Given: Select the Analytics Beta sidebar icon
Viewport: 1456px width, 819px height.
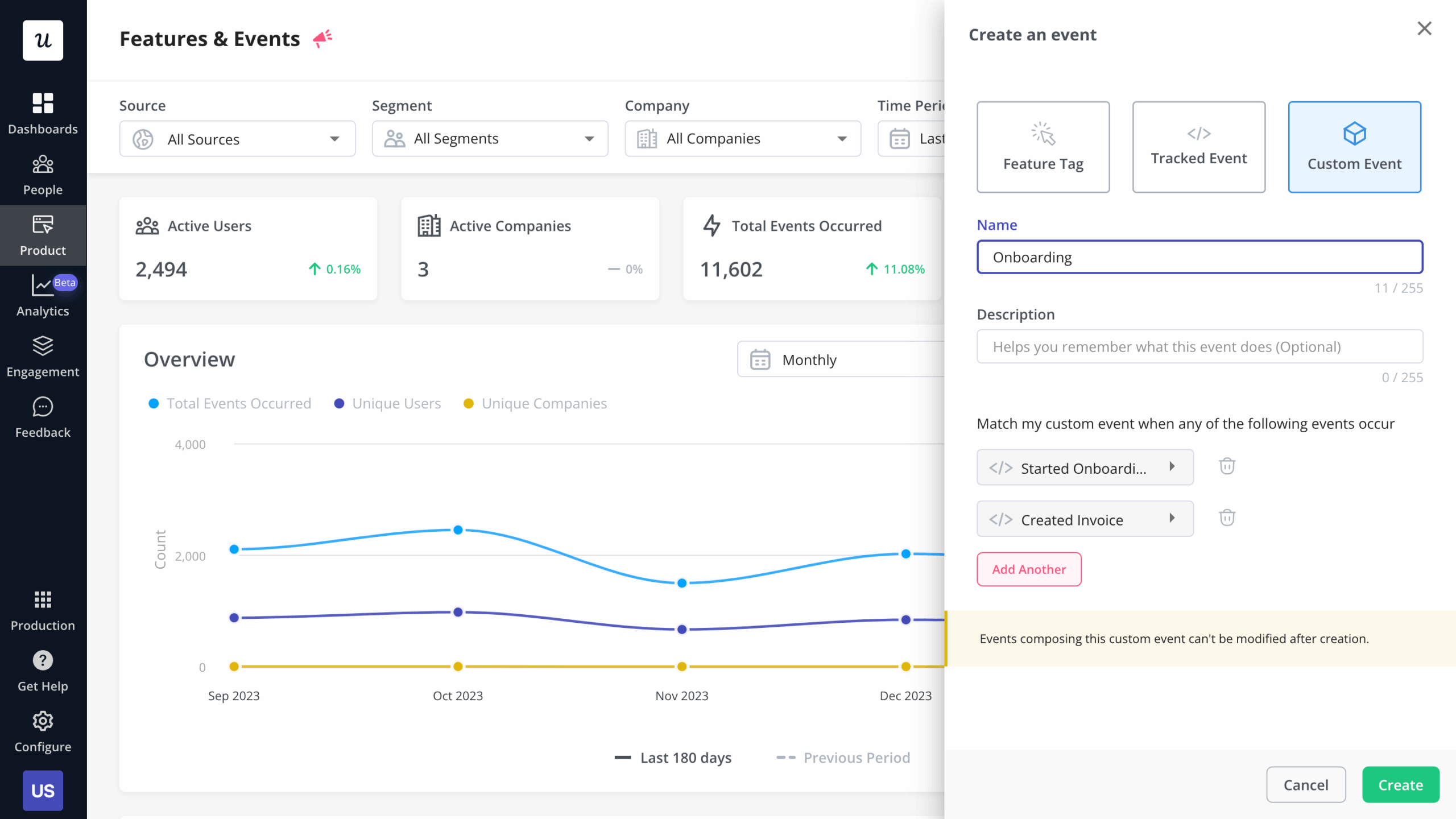Looking at the screenshot, I should (43, 293).
